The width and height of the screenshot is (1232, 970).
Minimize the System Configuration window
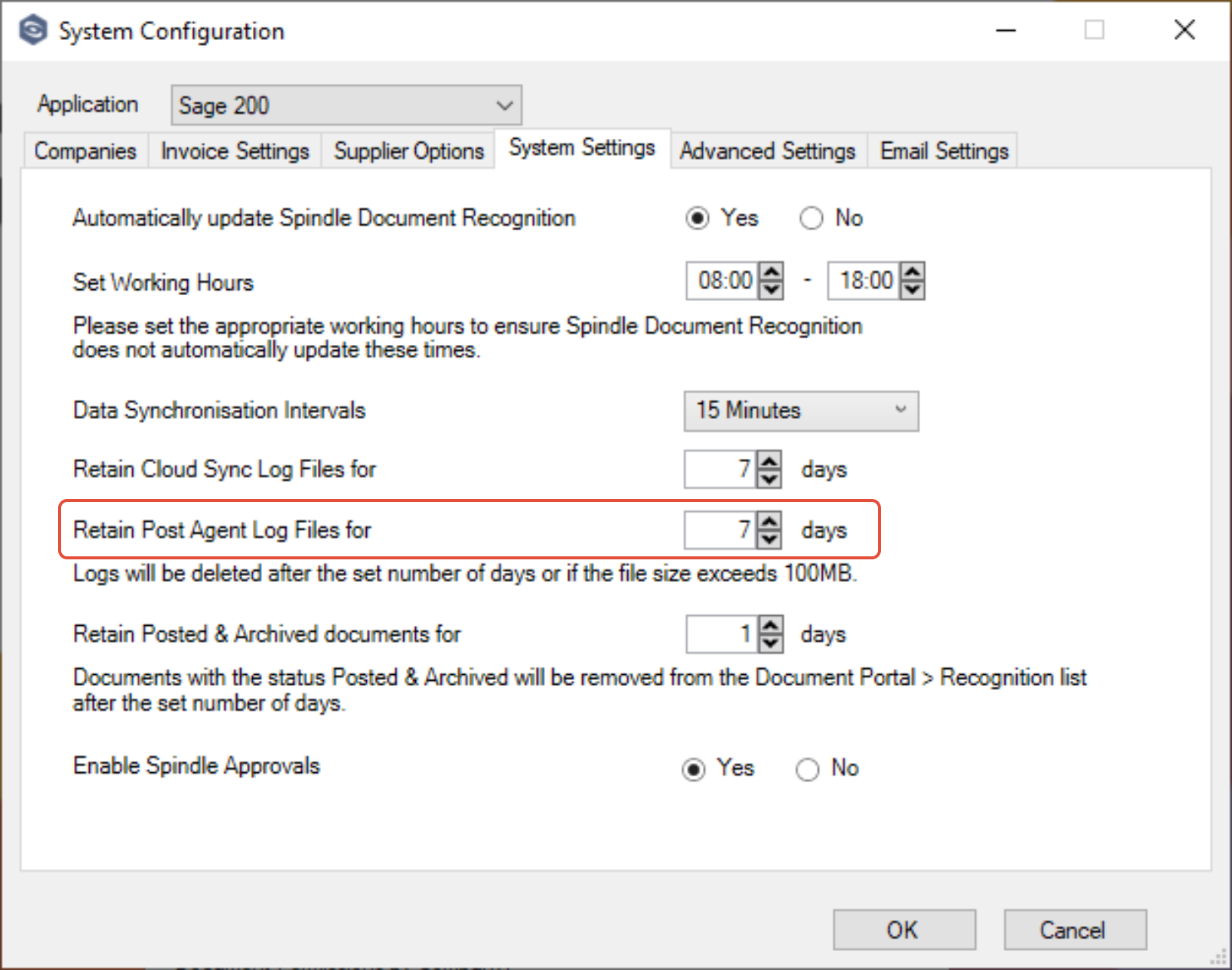[1006, 30]
